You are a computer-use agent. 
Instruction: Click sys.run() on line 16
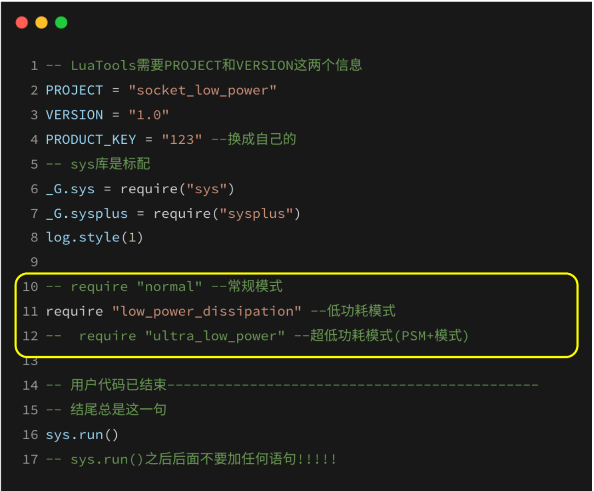82,435
